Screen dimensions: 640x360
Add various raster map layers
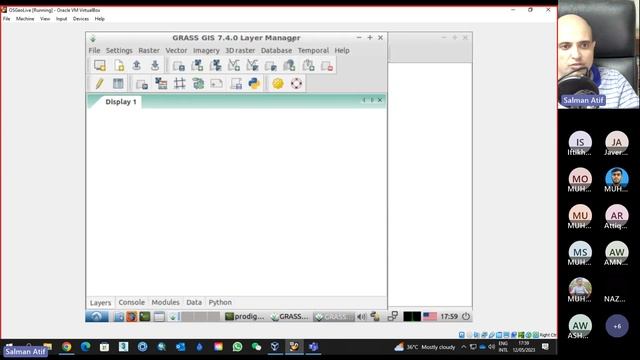216,65
